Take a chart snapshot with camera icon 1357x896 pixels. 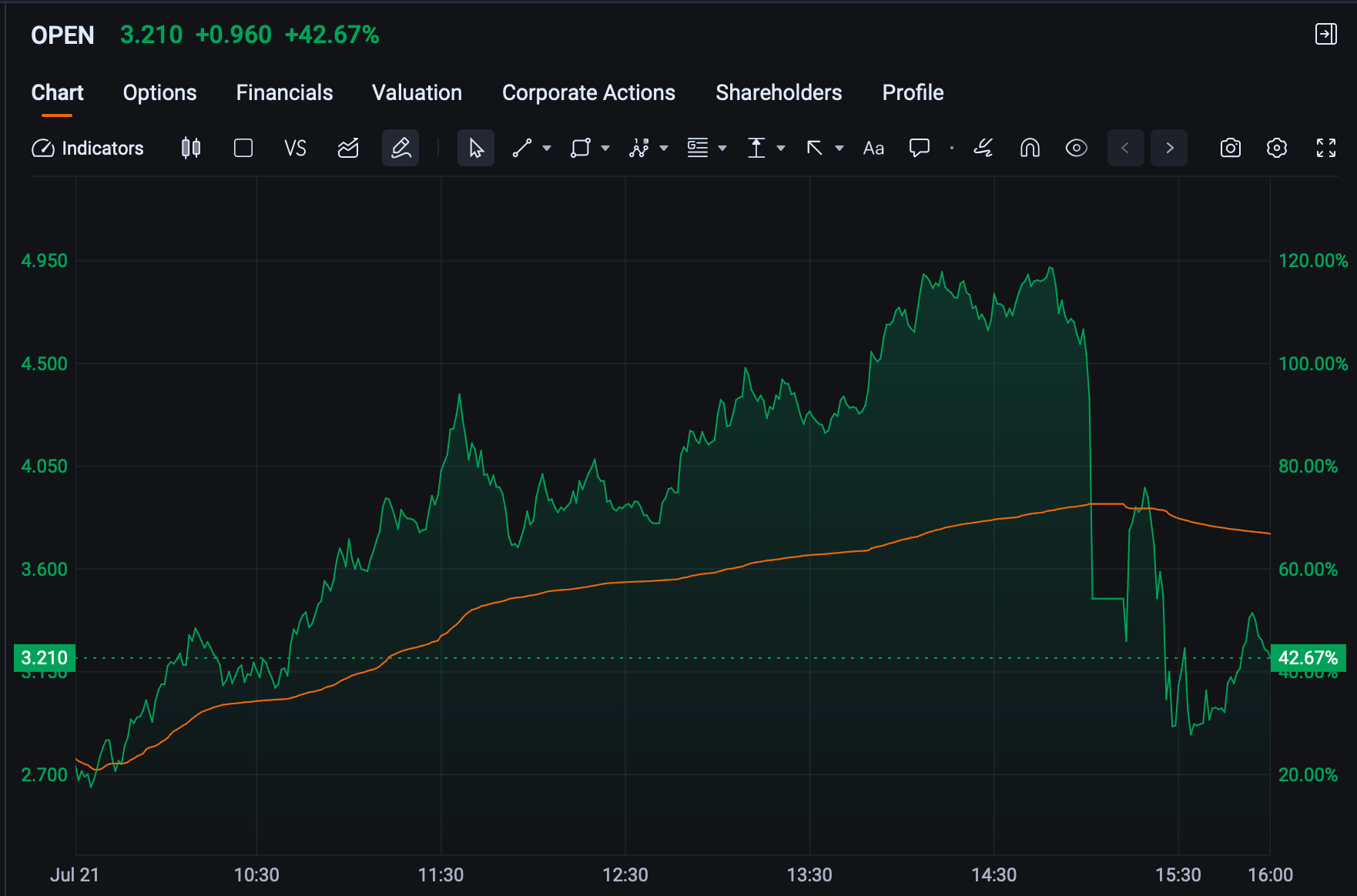pos(1231,148)
